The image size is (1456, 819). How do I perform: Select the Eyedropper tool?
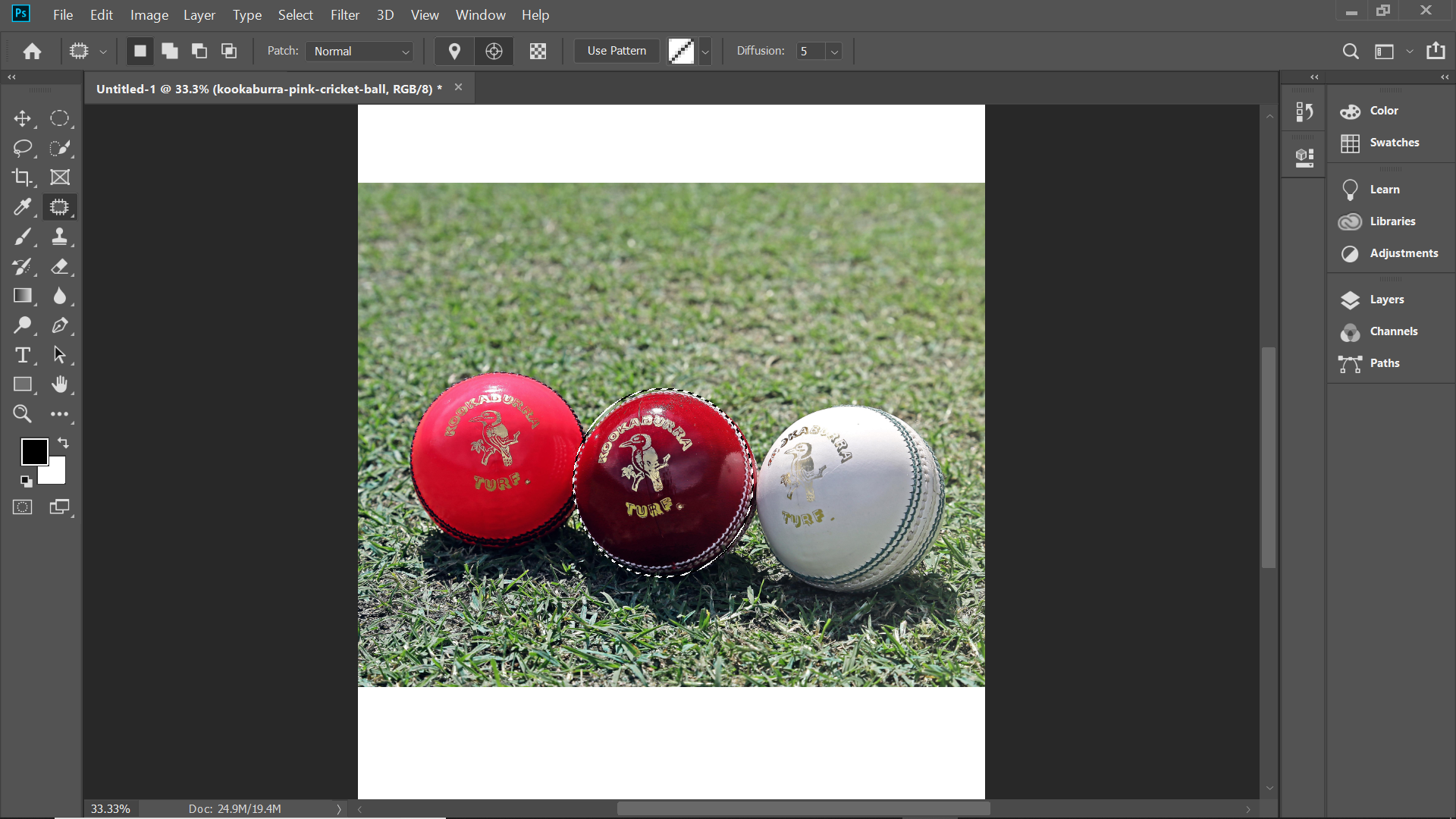(22, 207)
